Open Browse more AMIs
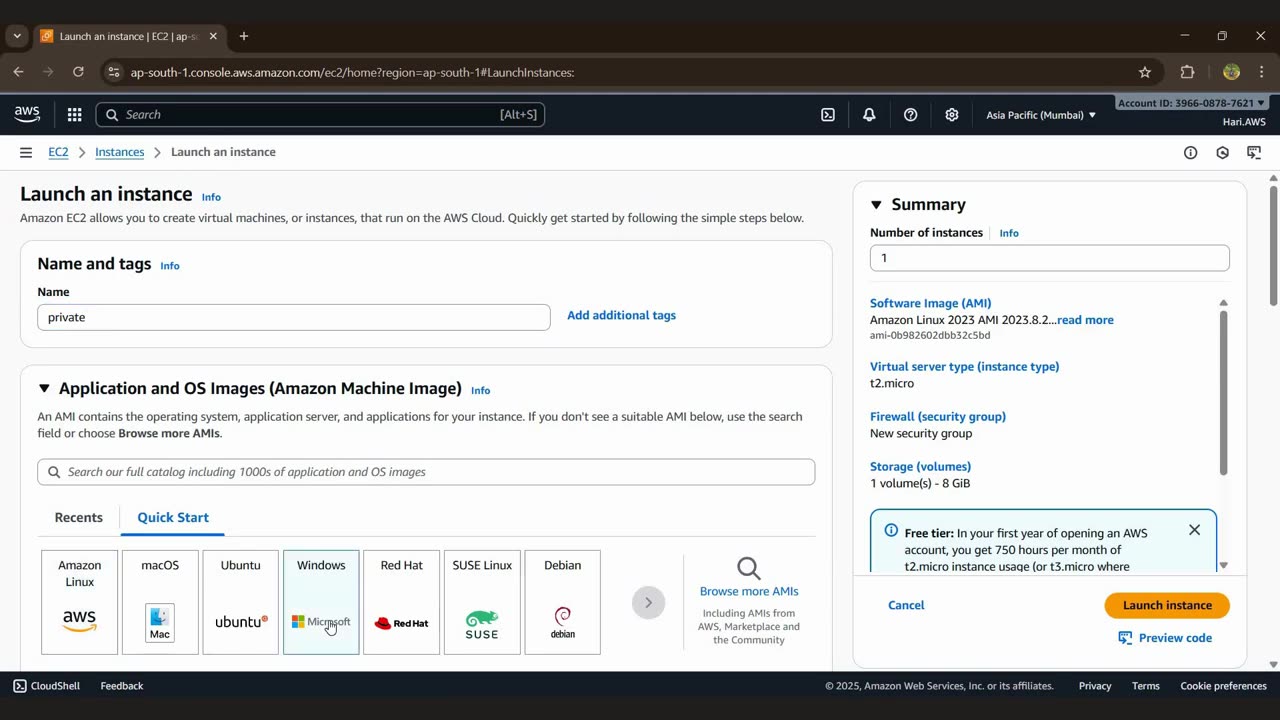Image resolution: width=1280 pixels, height=720 pixels. click(749, 591)
